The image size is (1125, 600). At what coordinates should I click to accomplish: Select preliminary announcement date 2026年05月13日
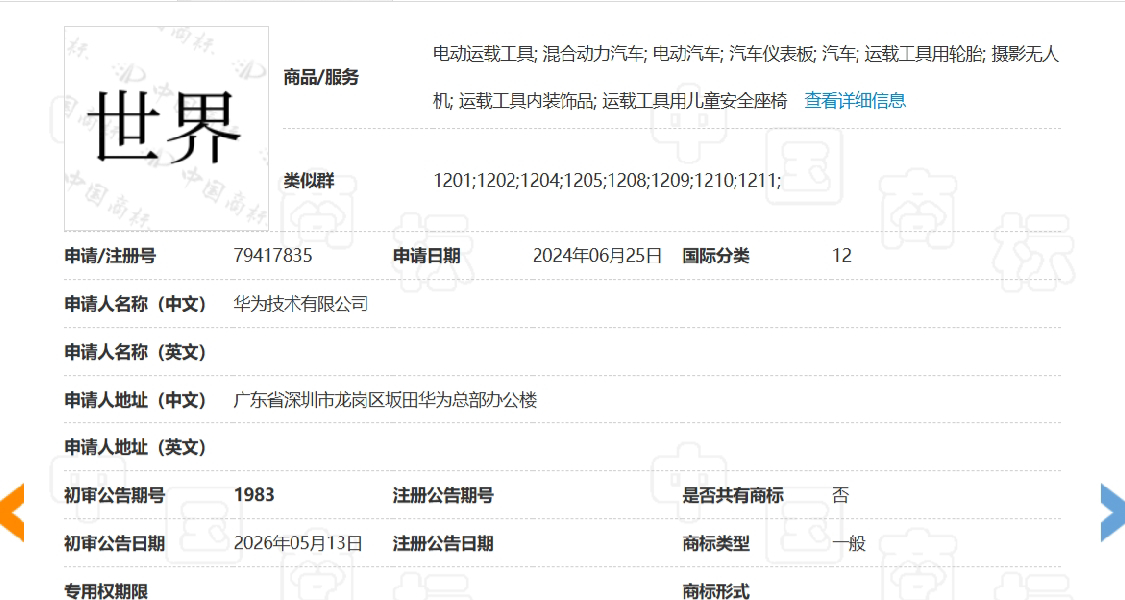(298, 543)
